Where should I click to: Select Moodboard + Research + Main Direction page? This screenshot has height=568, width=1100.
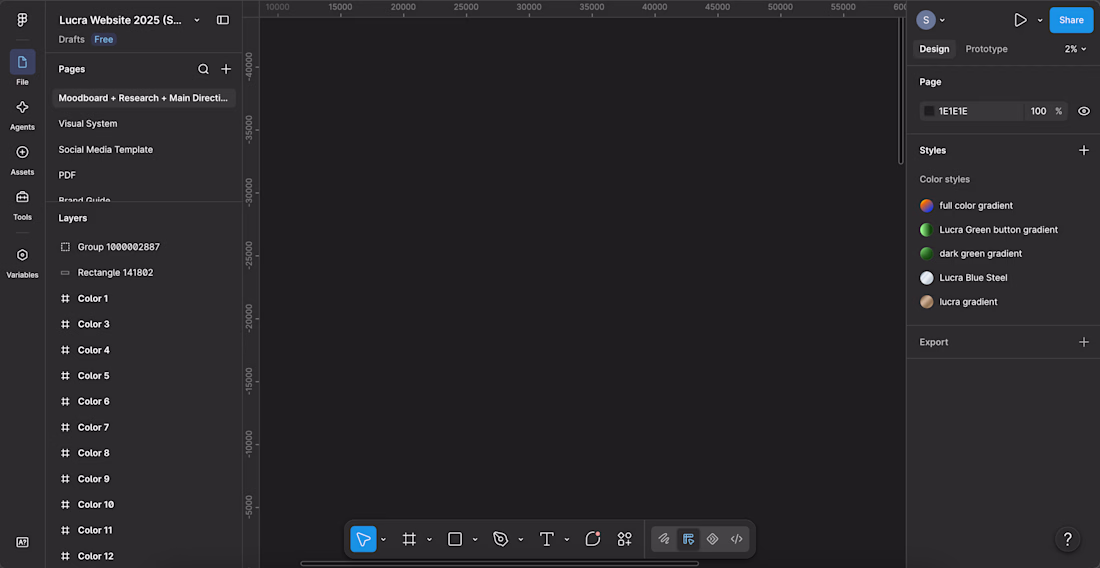coord(144,98)
